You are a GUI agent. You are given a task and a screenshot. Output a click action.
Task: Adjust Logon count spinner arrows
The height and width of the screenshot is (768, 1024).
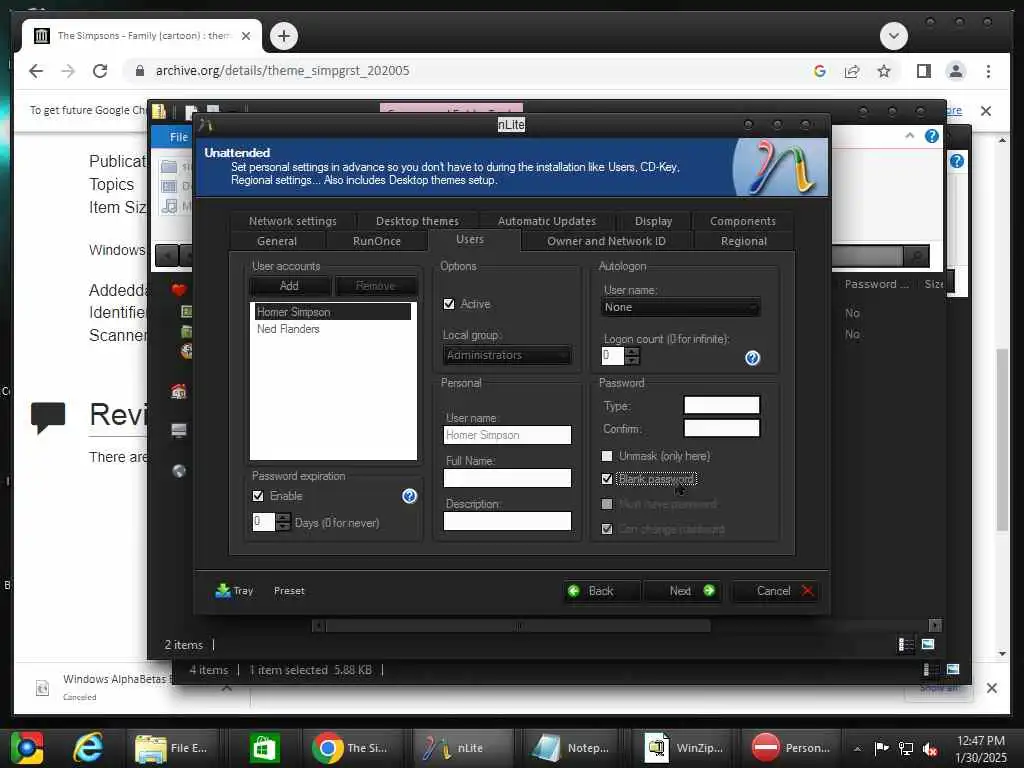632,356
